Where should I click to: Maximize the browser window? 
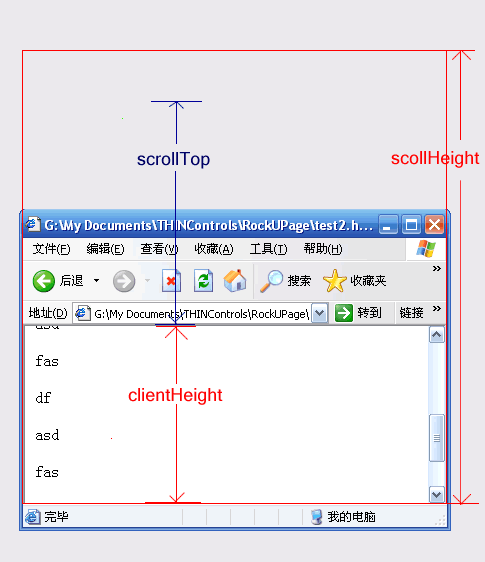(x=411, y=225)
